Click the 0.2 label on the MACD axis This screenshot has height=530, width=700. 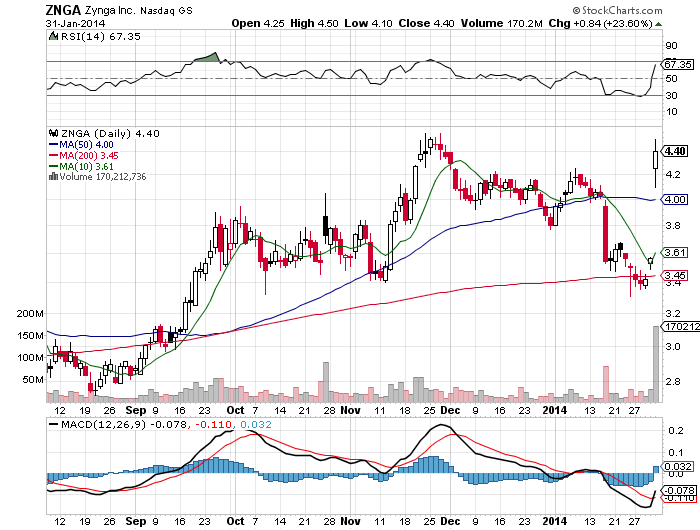tap(676, 430)
